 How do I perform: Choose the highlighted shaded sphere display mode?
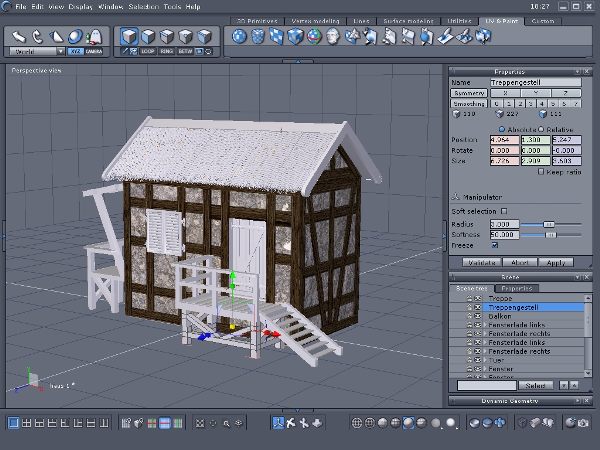[408, 423]
